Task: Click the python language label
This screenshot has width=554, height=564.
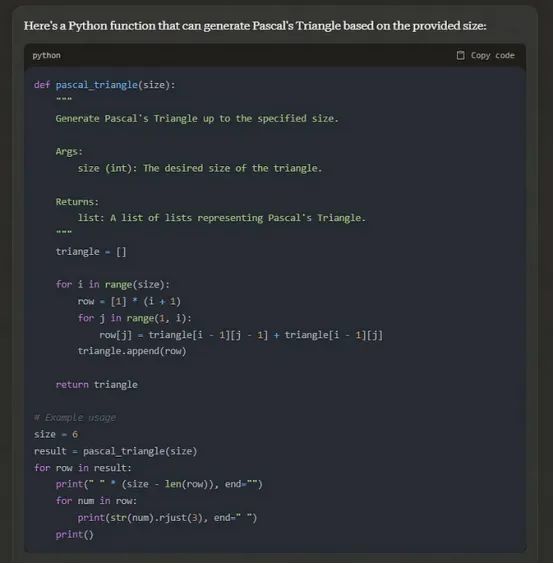Action: (x=46, y=55)
